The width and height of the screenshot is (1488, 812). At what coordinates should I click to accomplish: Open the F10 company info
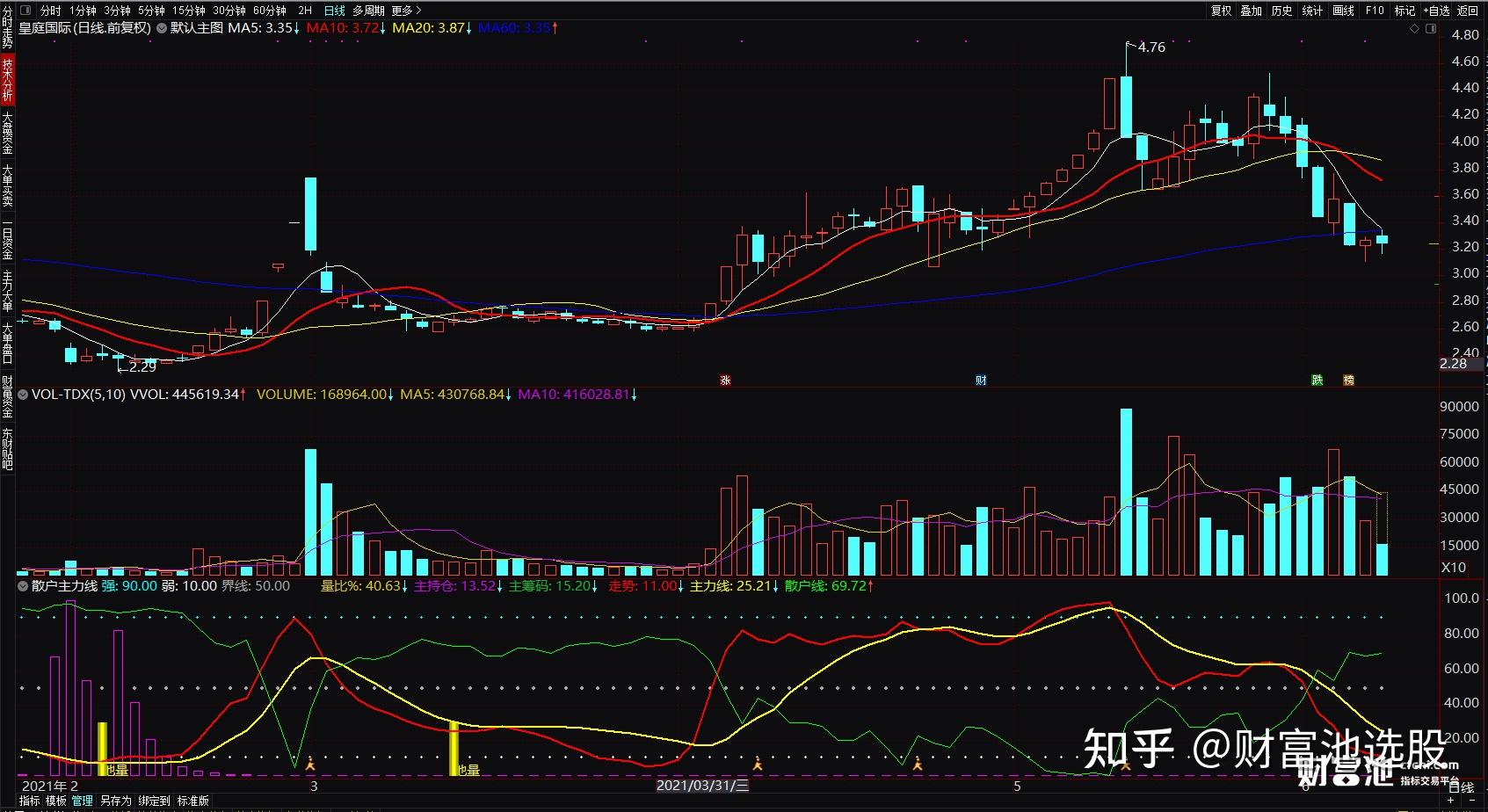pos(1375,11)
